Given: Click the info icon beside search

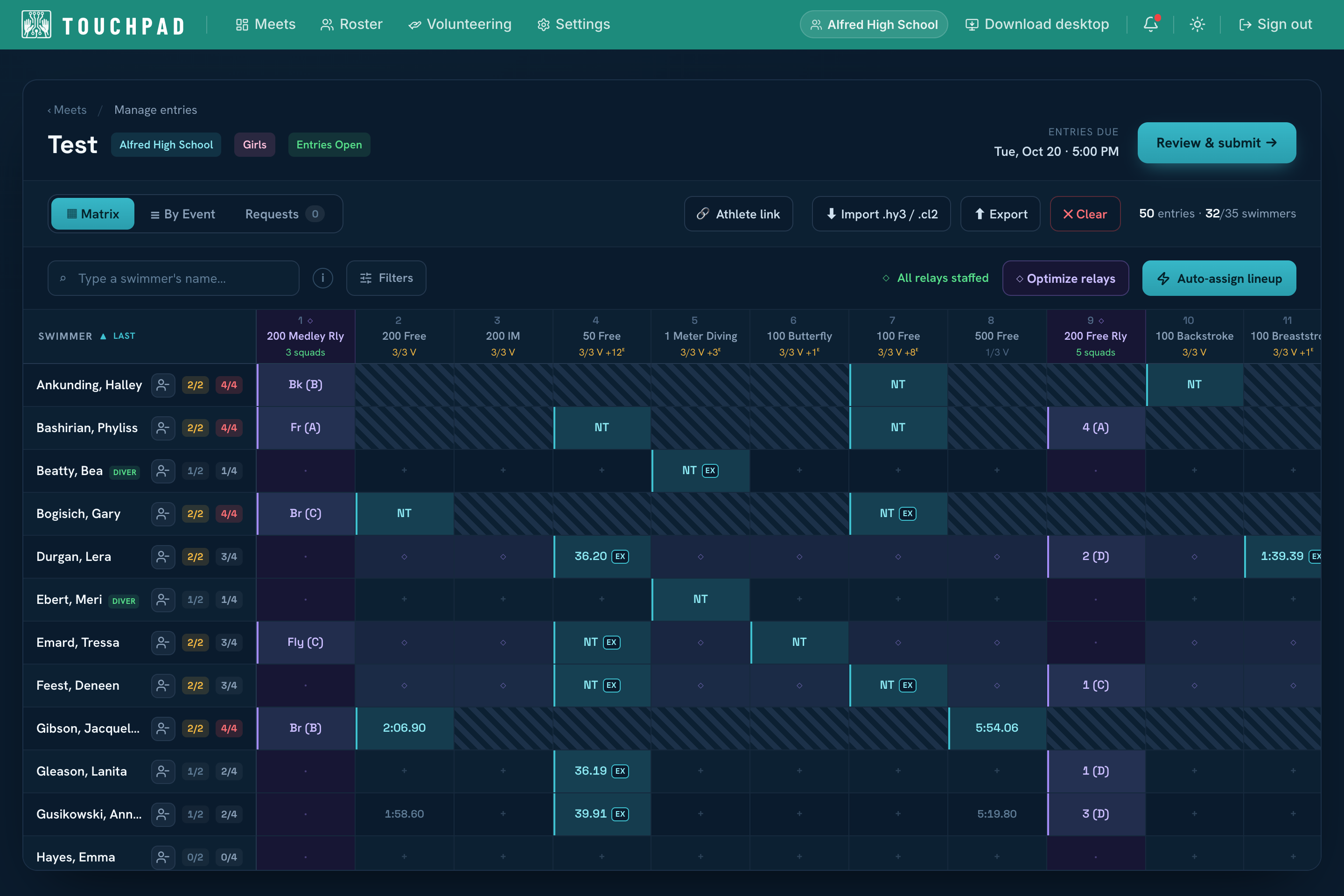Looking at the screenshot, I should 323,278.
